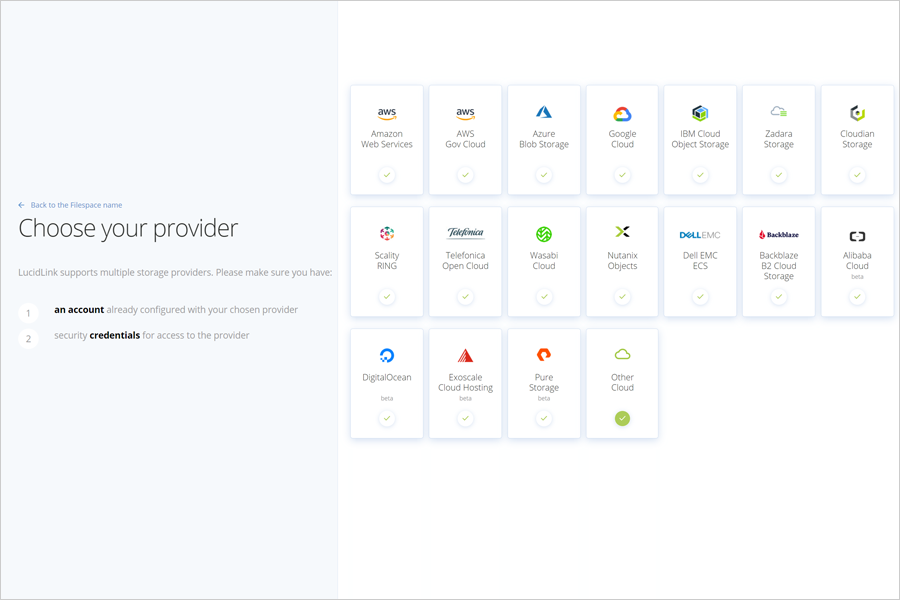Click the 'Alibaba Cloud' label

(x=858, y=261)
